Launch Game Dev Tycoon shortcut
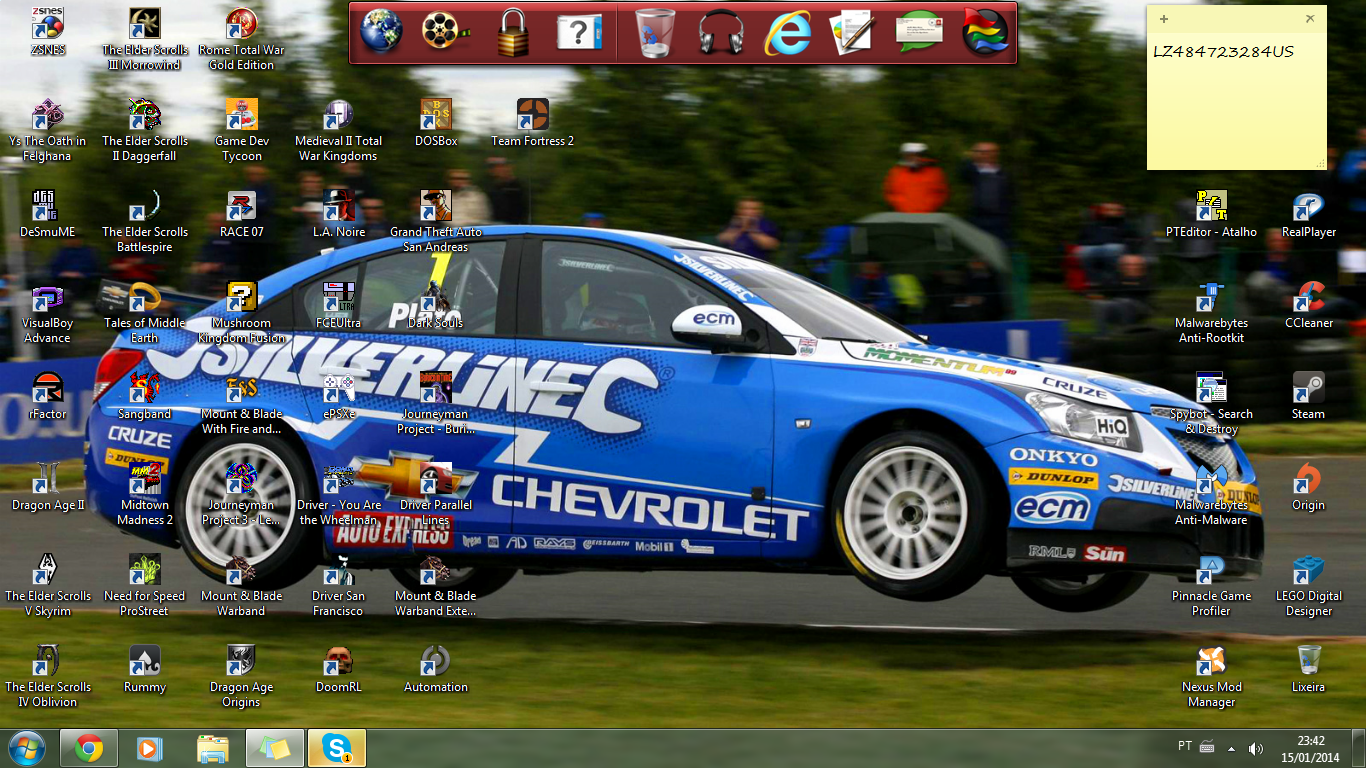Screen dimensions: 1366x768 click(x=241, y=130)
